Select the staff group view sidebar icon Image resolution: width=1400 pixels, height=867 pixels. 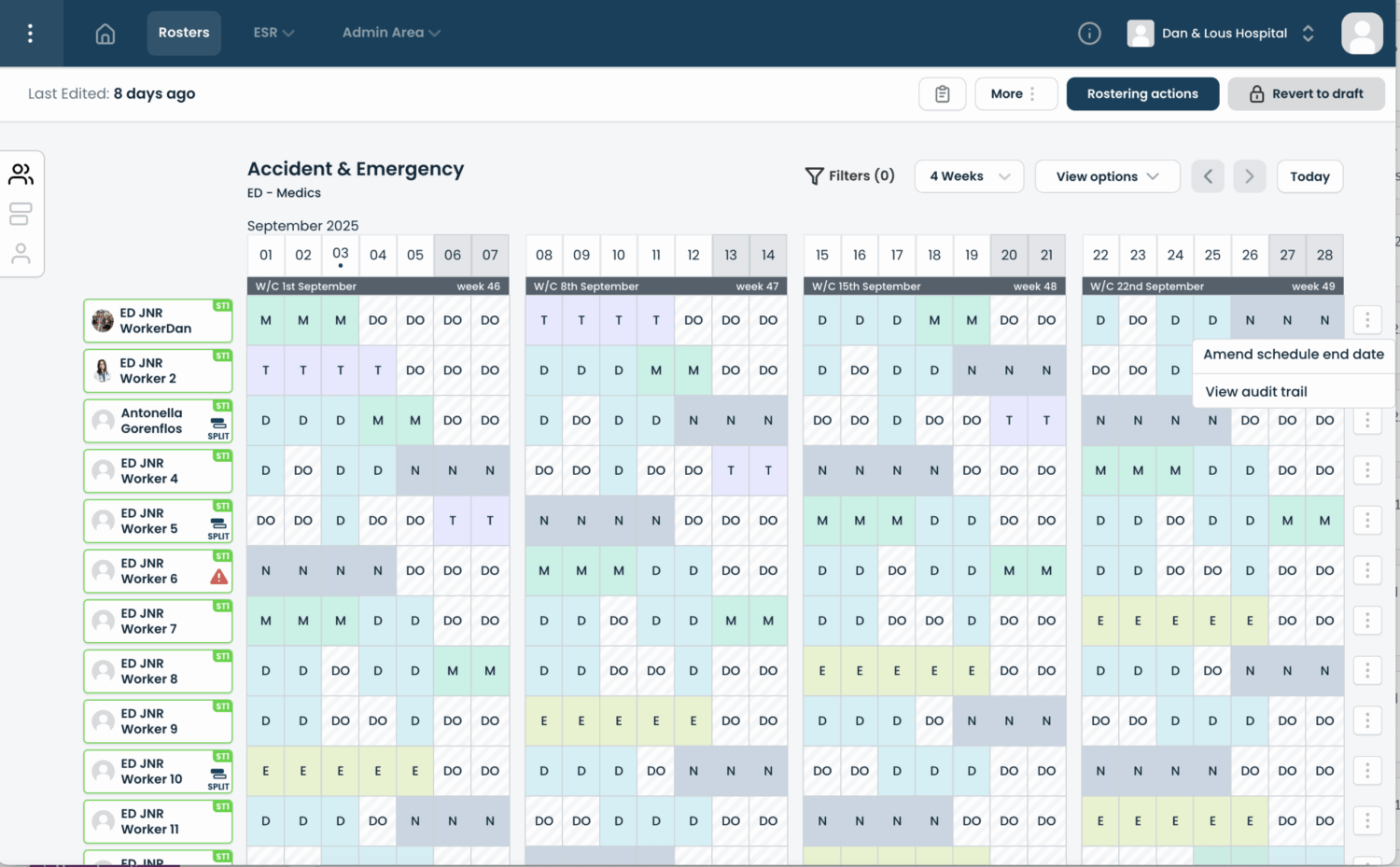[x=21, y=175]
